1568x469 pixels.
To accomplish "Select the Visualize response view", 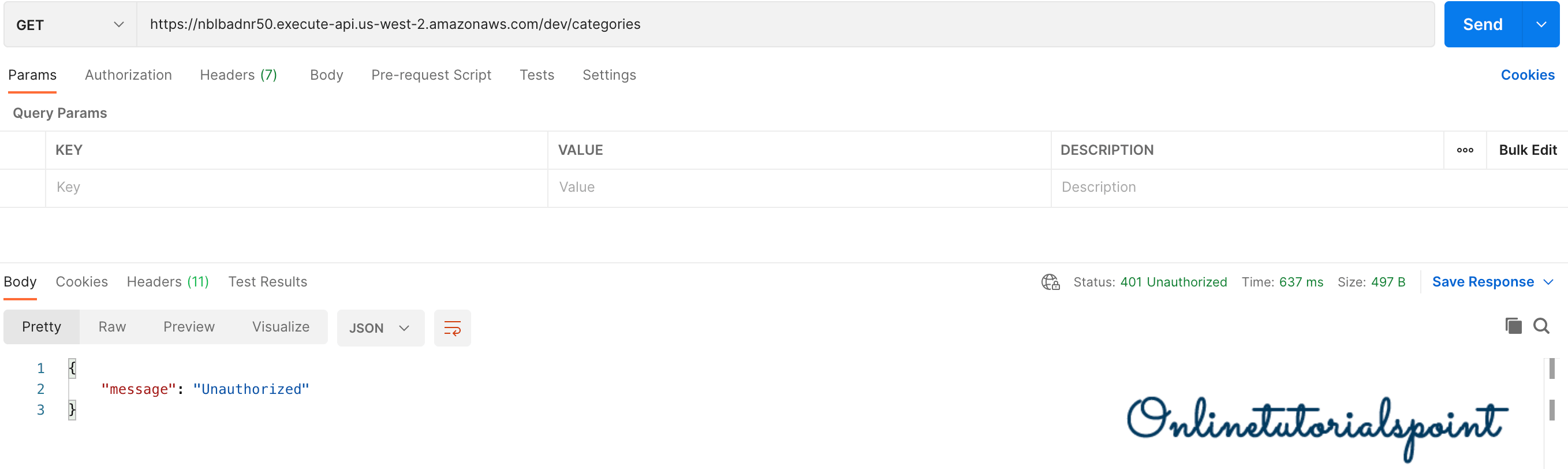I will point(281,327).
